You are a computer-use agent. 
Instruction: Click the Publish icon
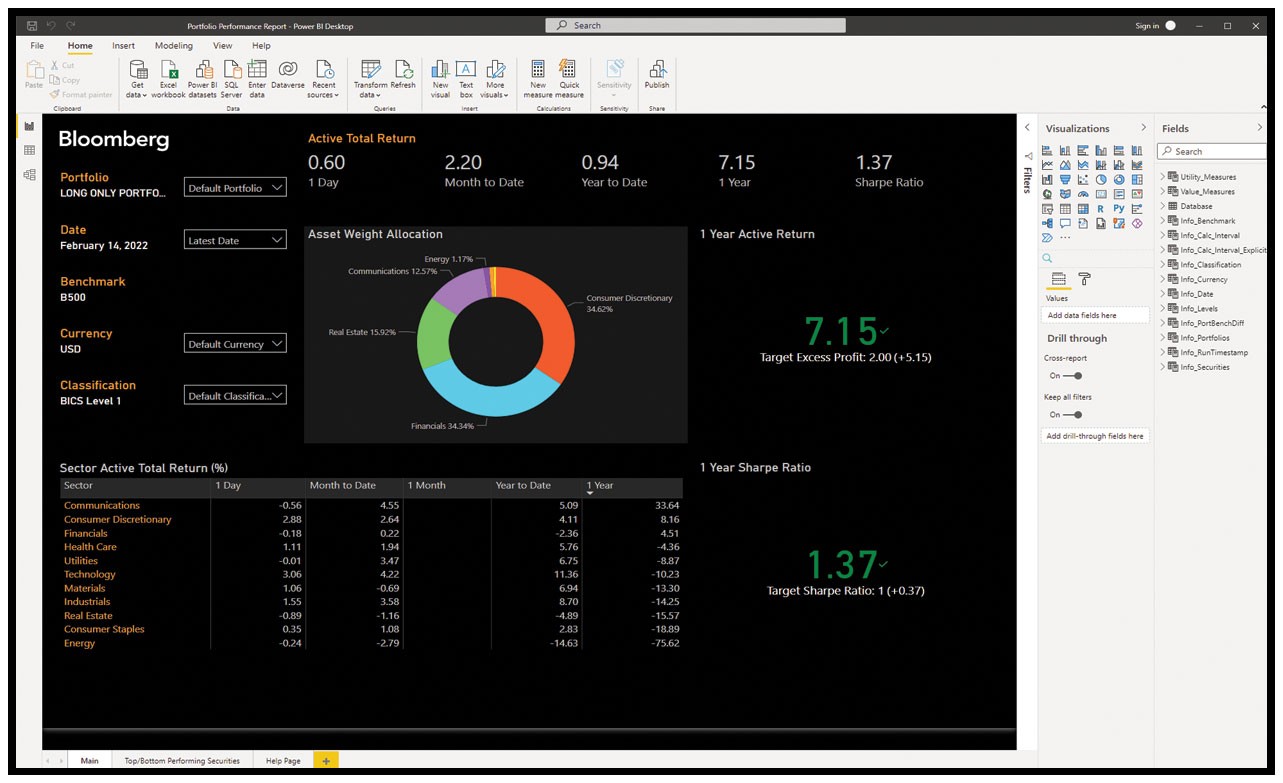coord(657,78)
